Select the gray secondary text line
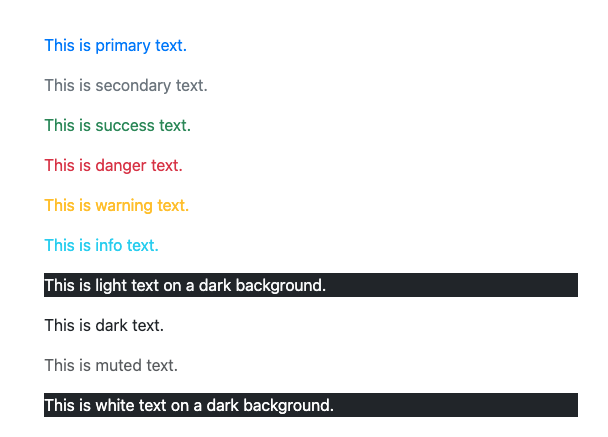Image resolution: width=608 pixels, height=437 pixels. [x=125, y=85]
